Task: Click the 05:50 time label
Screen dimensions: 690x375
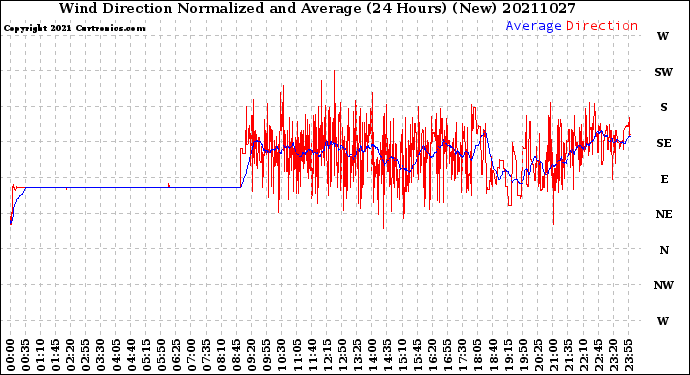Action: pos(162,355)
